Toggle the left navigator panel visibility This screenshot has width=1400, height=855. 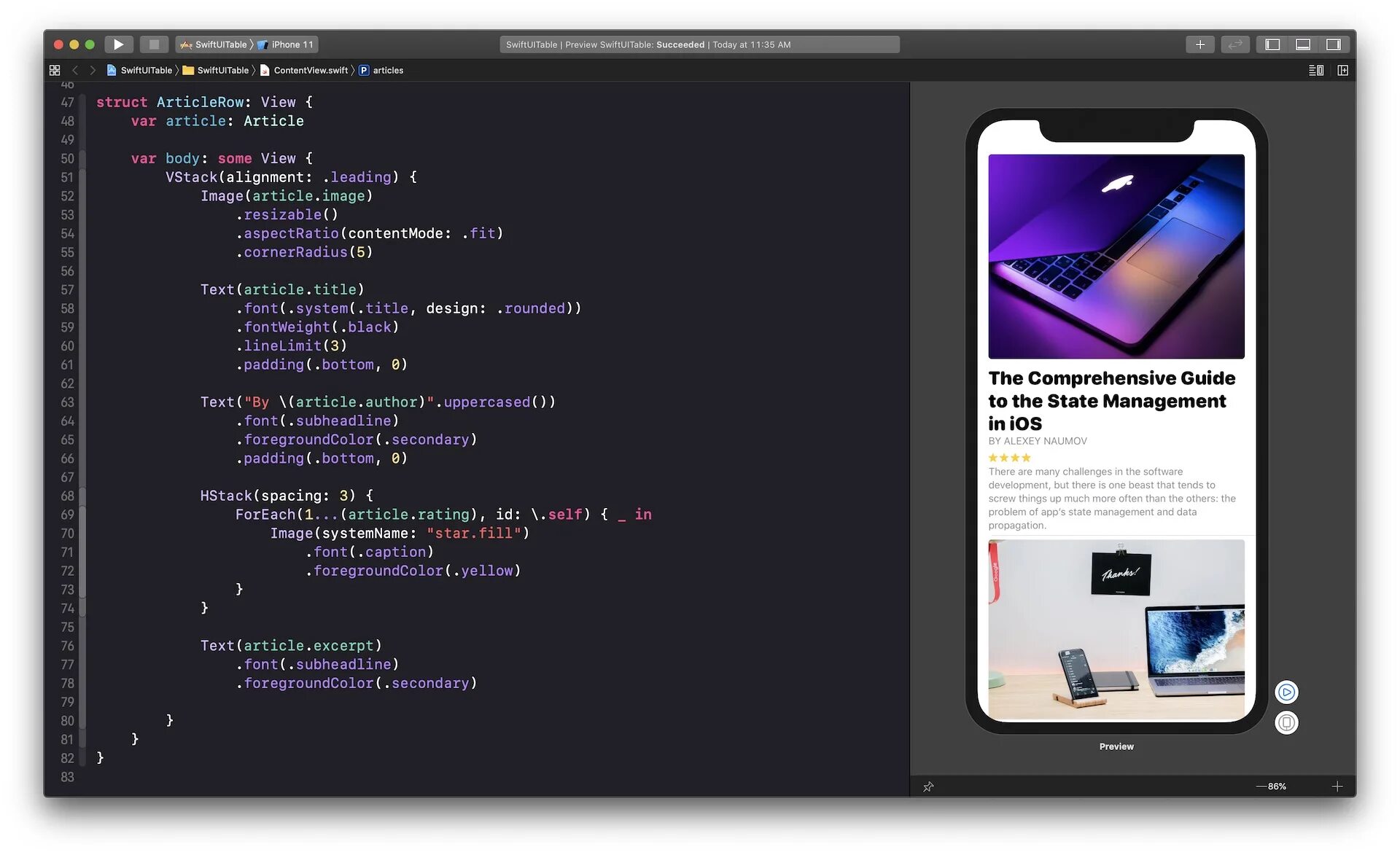pyautogui.click(x=1271, y=44)
